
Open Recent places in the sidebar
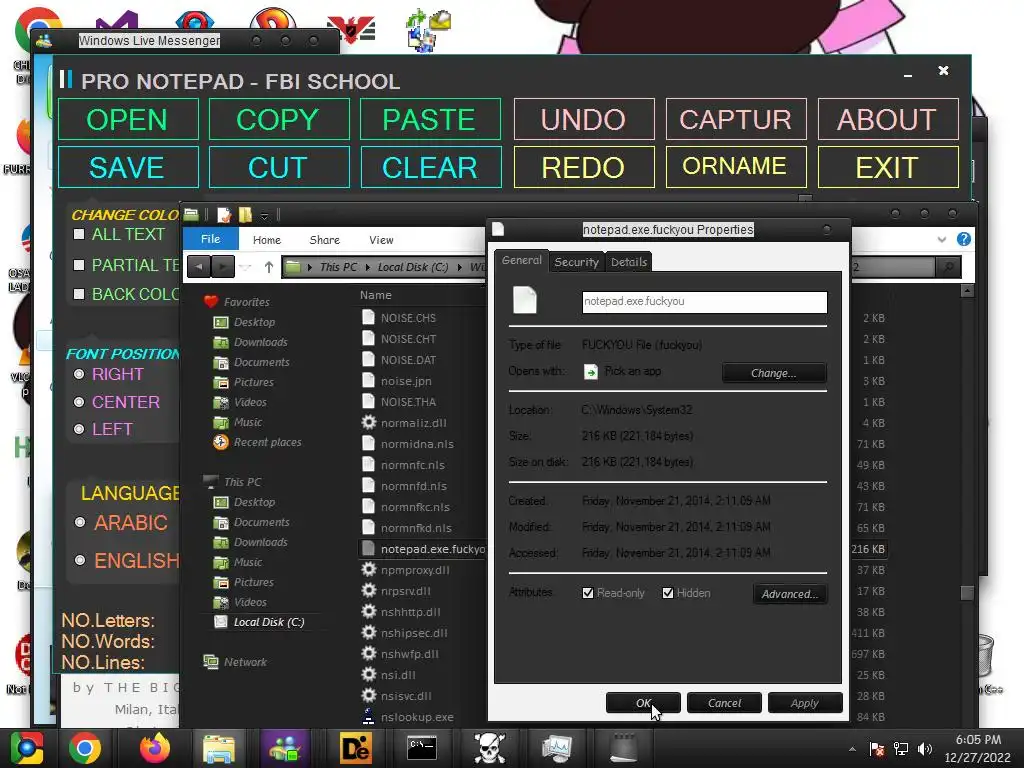point(267,442)
